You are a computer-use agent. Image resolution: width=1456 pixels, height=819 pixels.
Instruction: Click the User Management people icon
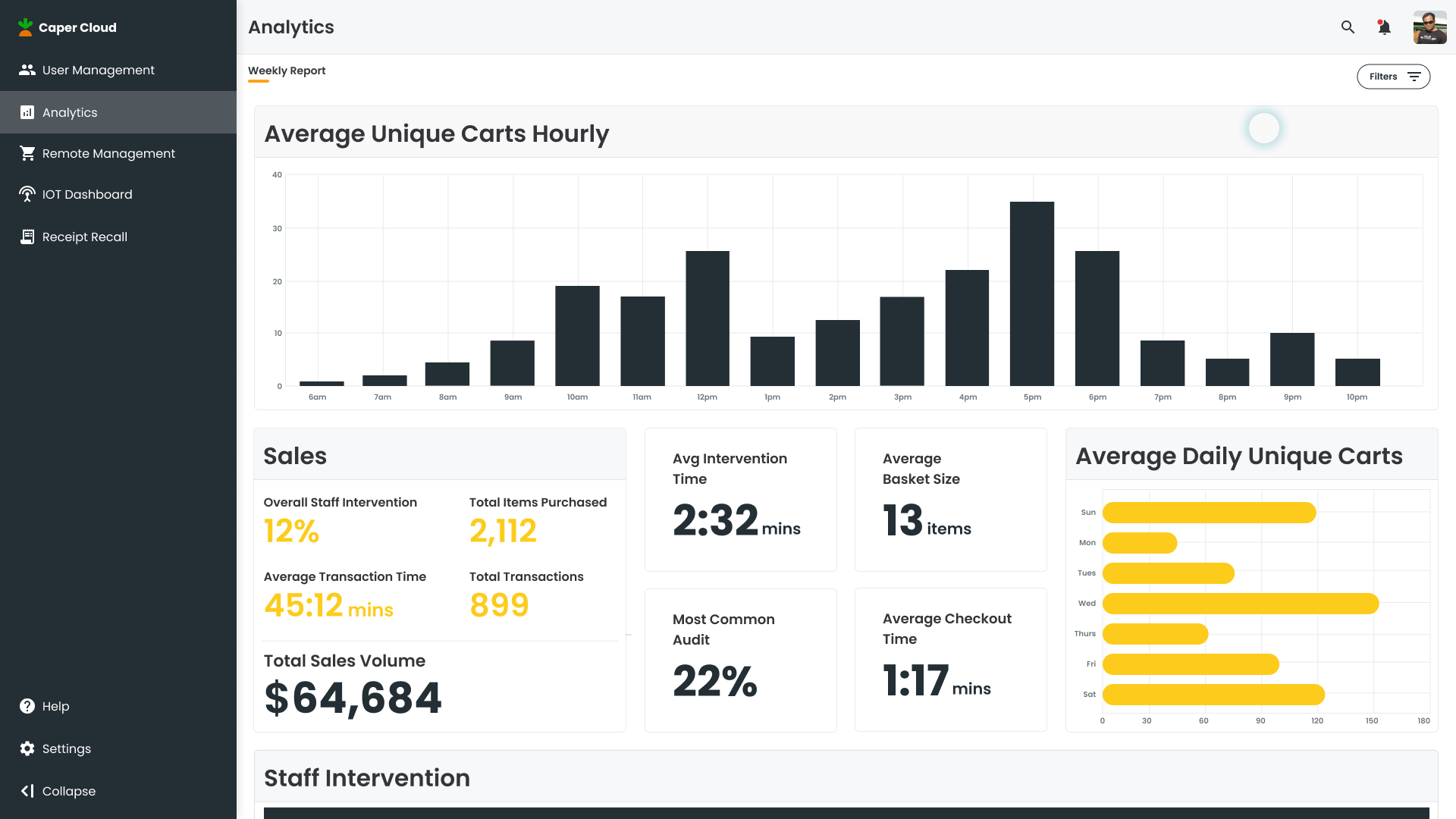coord(27,70)
